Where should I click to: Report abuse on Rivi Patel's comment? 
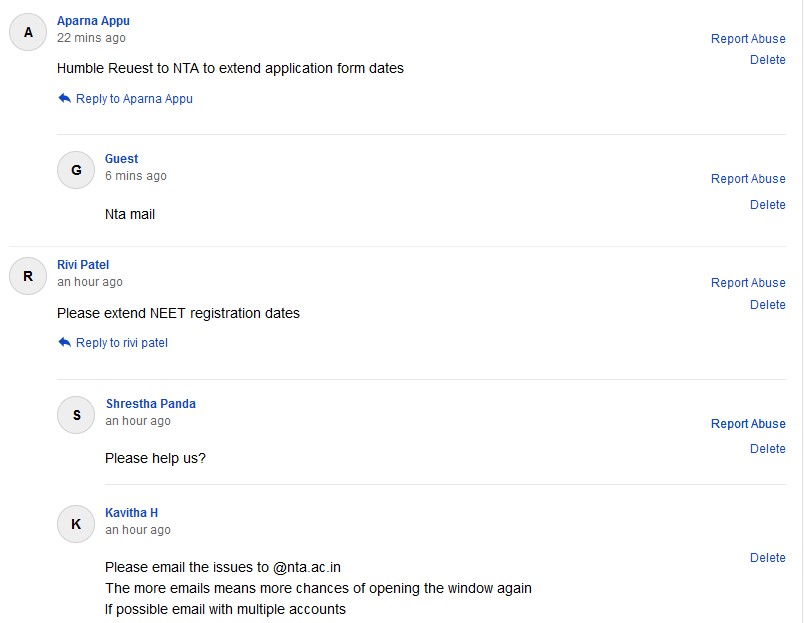(748, 283)
